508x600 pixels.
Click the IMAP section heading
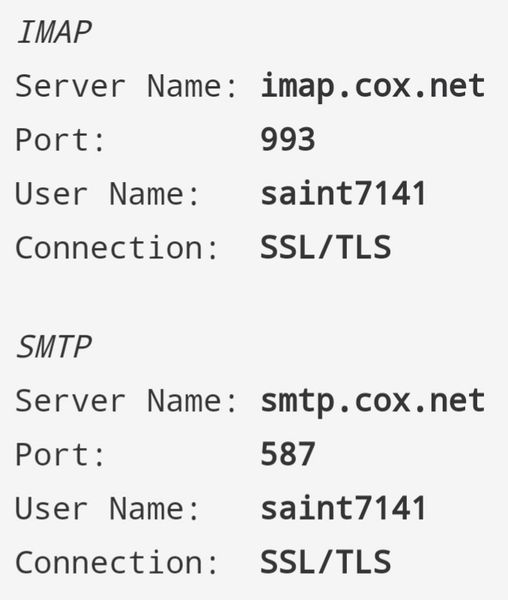click(x=54, y=32)
